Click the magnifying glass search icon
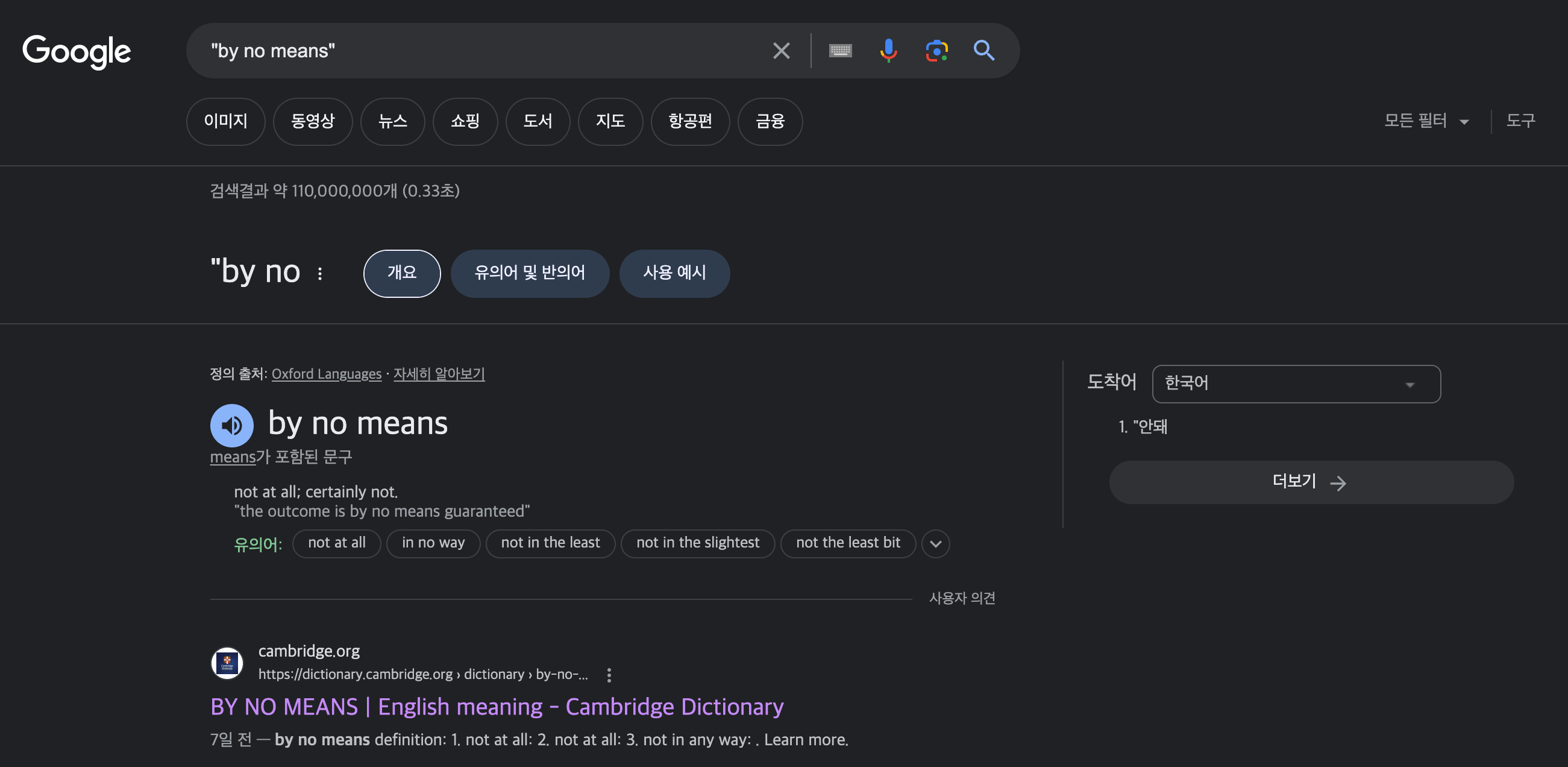The image size is (1568, 767). click(x=983, y=51)
